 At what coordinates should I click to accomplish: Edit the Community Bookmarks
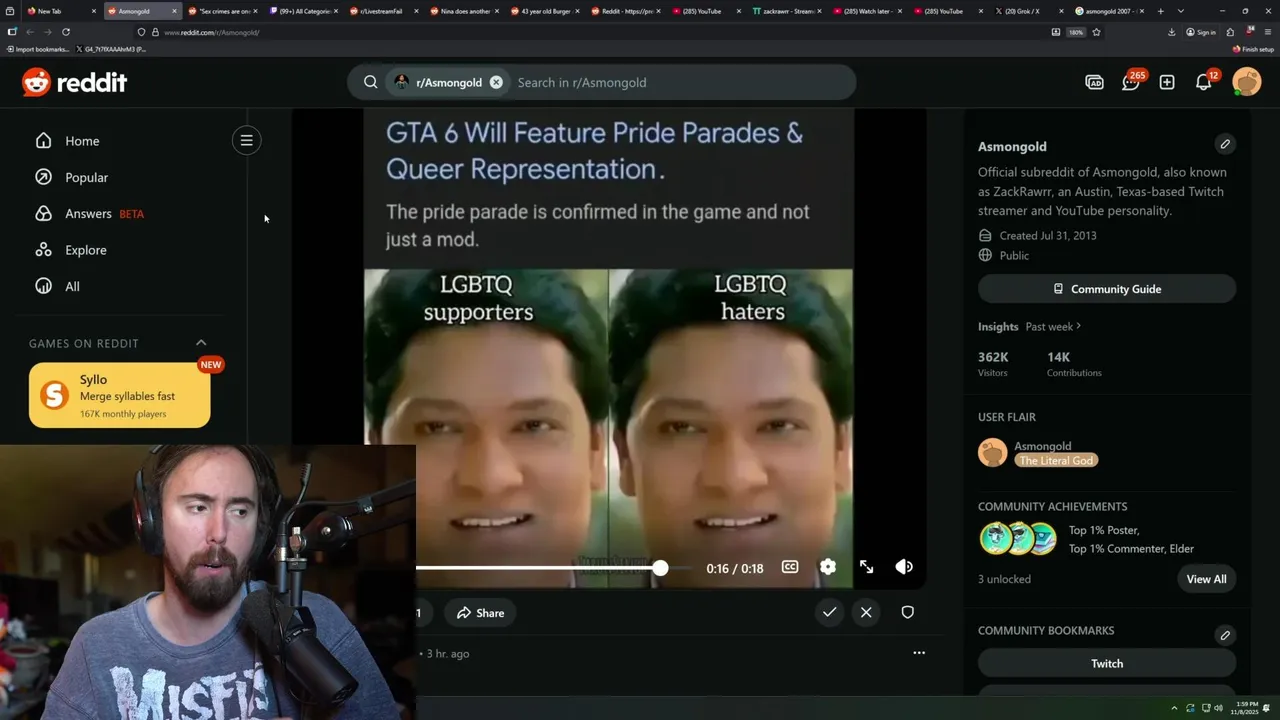pyautogui.click(x=1225, y=635)
